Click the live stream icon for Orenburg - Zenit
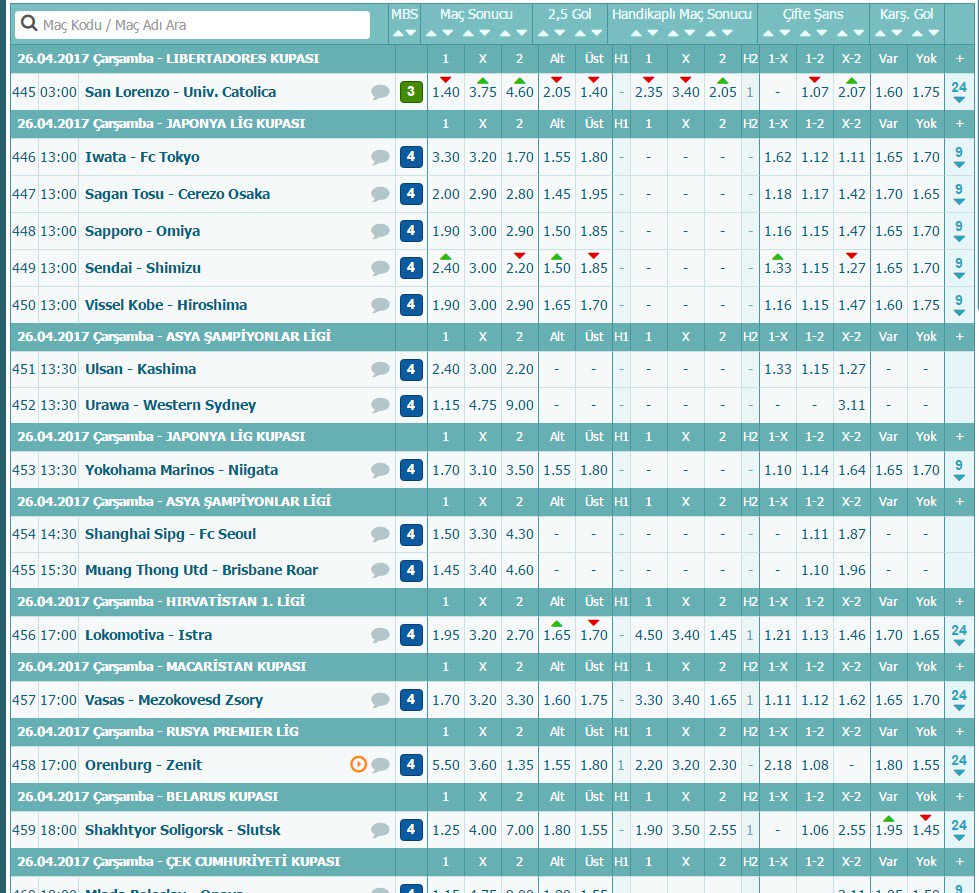 tap(358, 764)
